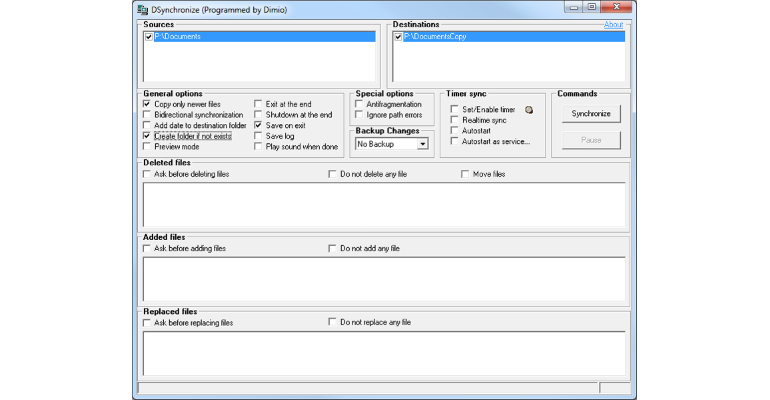Check Ignore path errors

(x=359, y=114)
